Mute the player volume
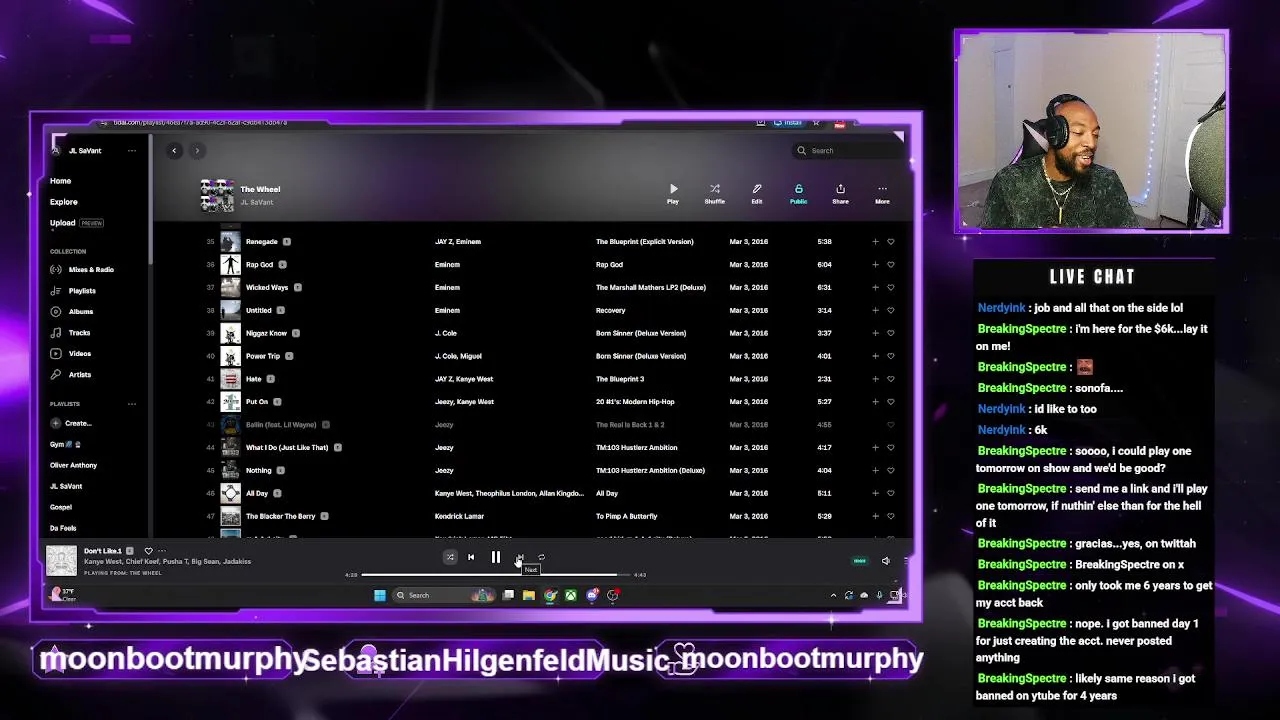The height and width of the screenshot is (720, 1280). coord(885,561)
